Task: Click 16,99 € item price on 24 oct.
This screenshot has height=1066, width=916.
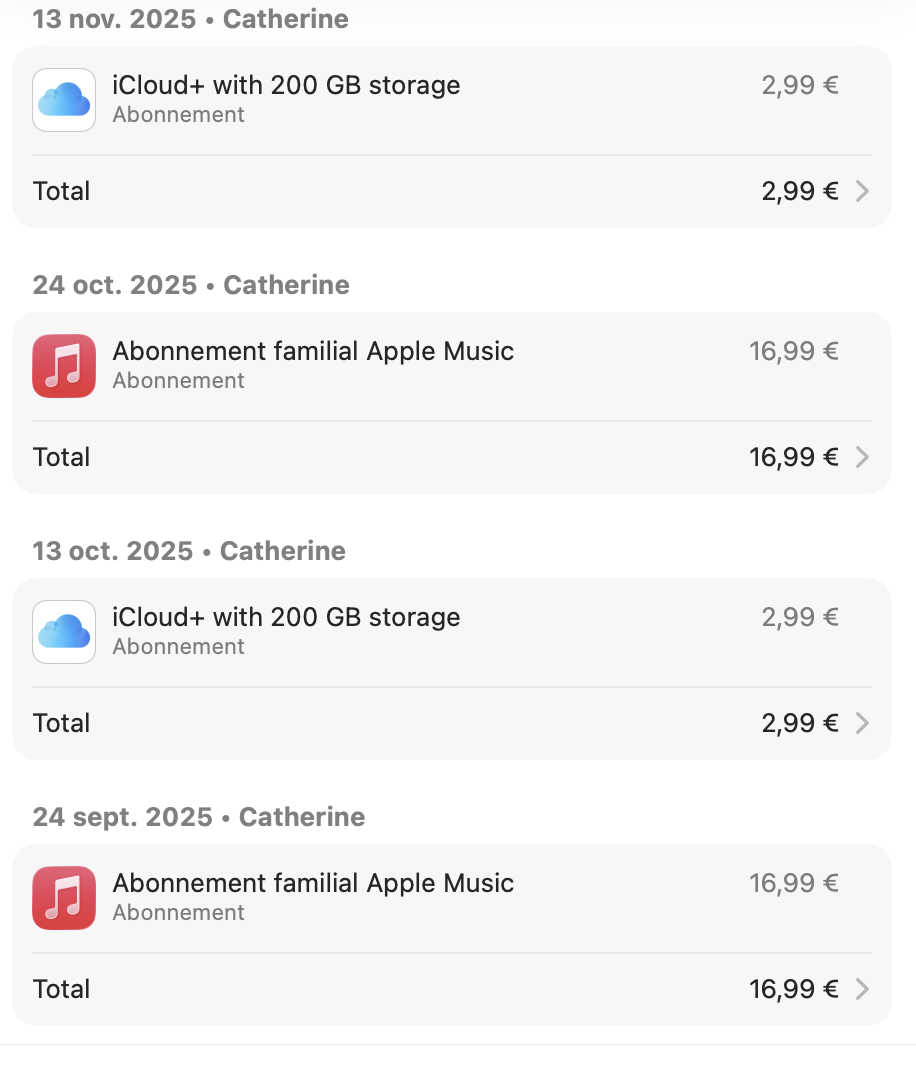Action: [793, 352]
